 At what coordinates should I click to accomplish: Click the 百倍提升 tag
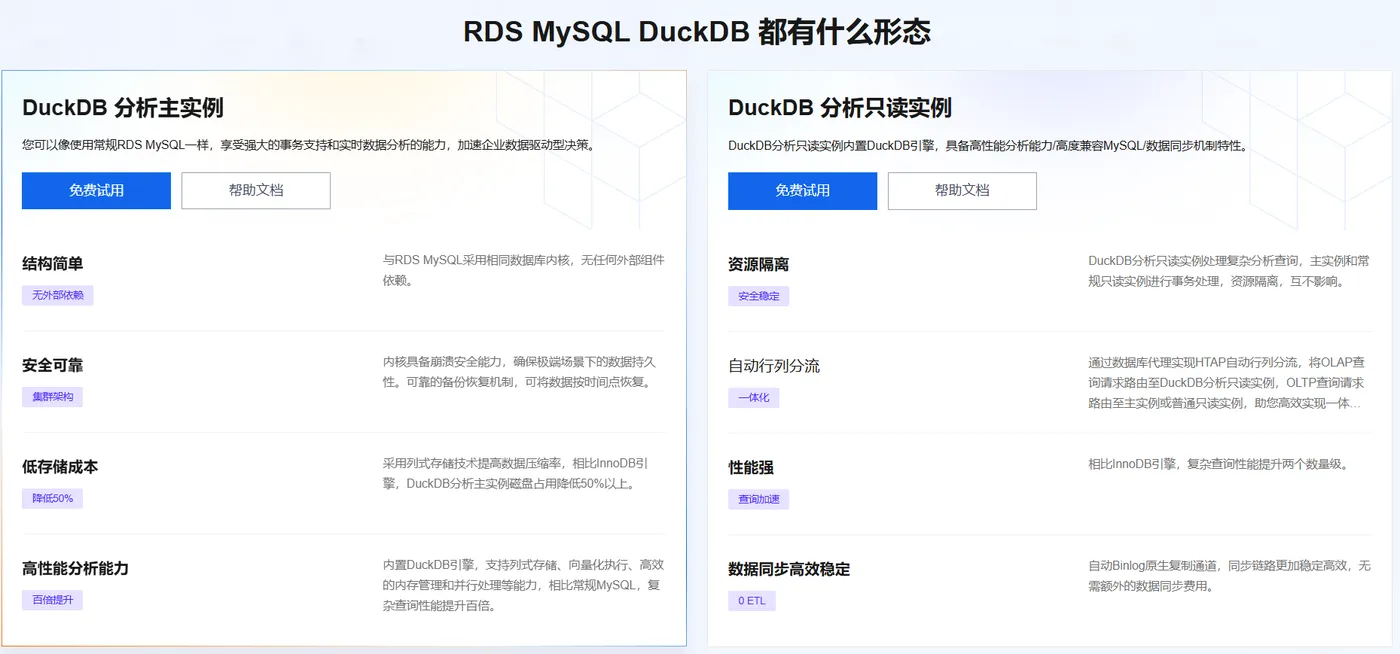coord(52,600)
